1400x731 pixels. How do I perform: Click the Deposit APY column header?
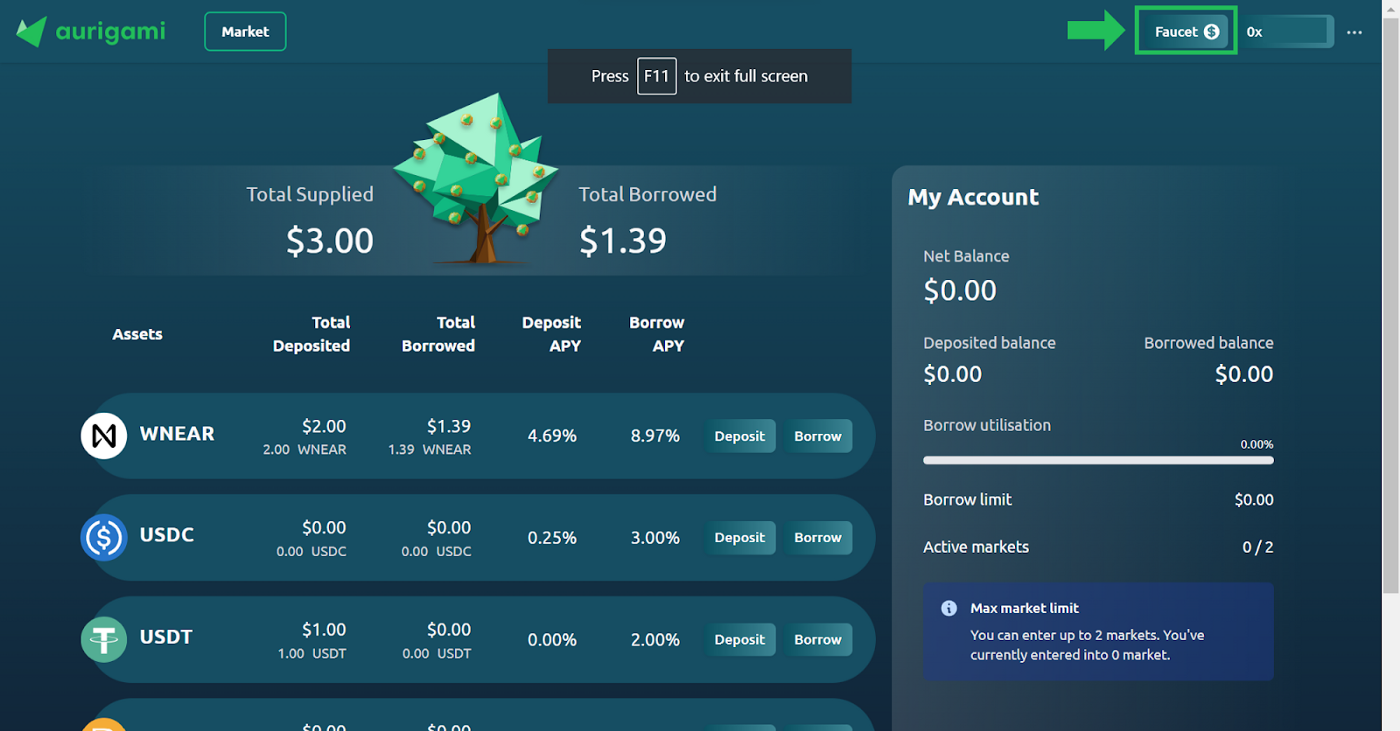[551, 334]
